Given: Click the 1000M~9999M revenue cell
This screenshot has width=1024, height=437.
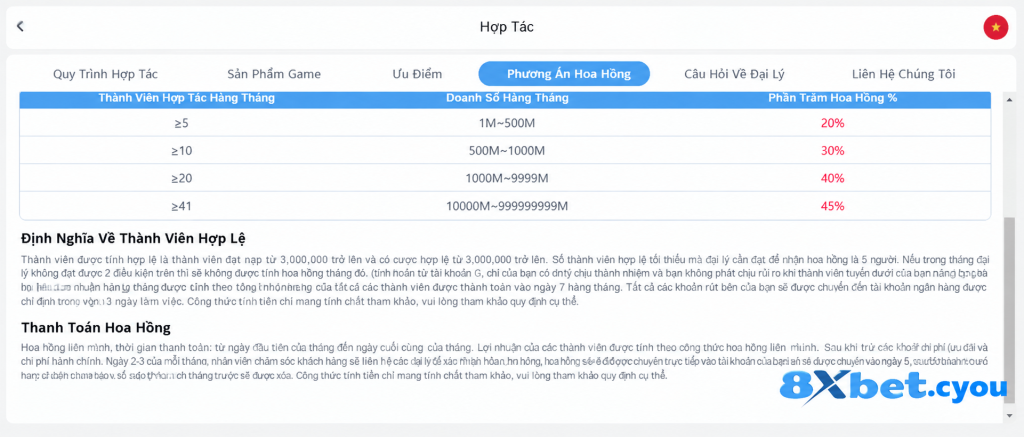Looking at the screenshot, I should coord(507,178).
